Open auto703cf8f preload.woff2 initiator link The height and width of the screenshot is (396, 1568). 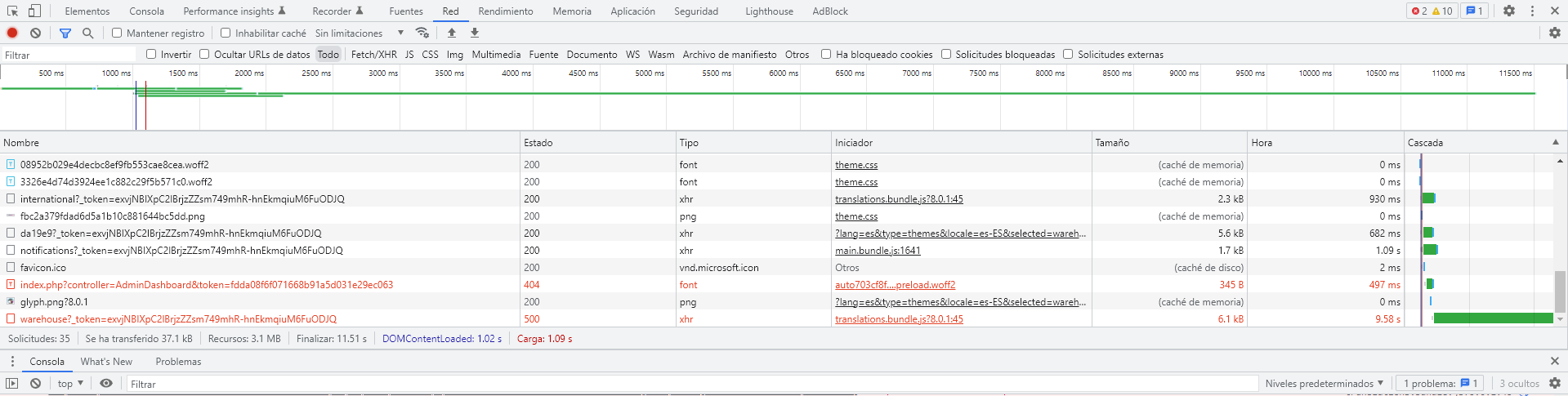[x=895, y=284]
